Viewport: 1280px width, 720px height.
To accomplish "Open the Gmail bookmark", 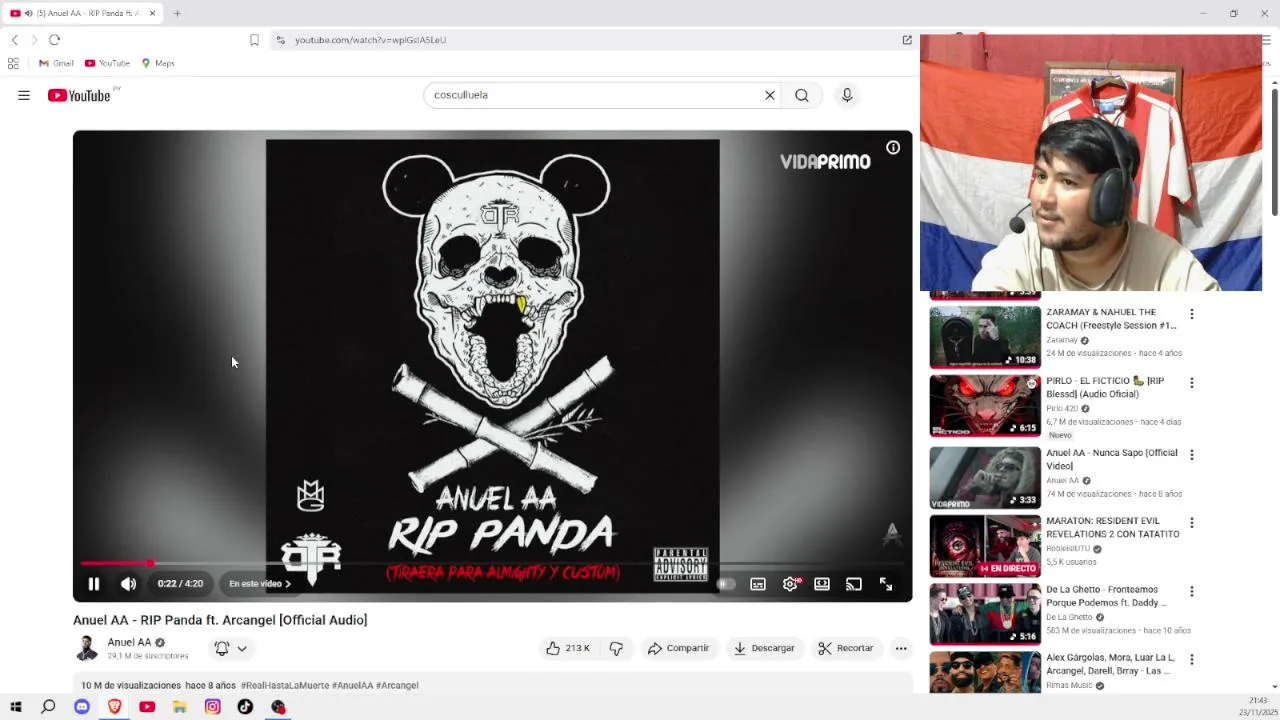I will coord(56,63).
